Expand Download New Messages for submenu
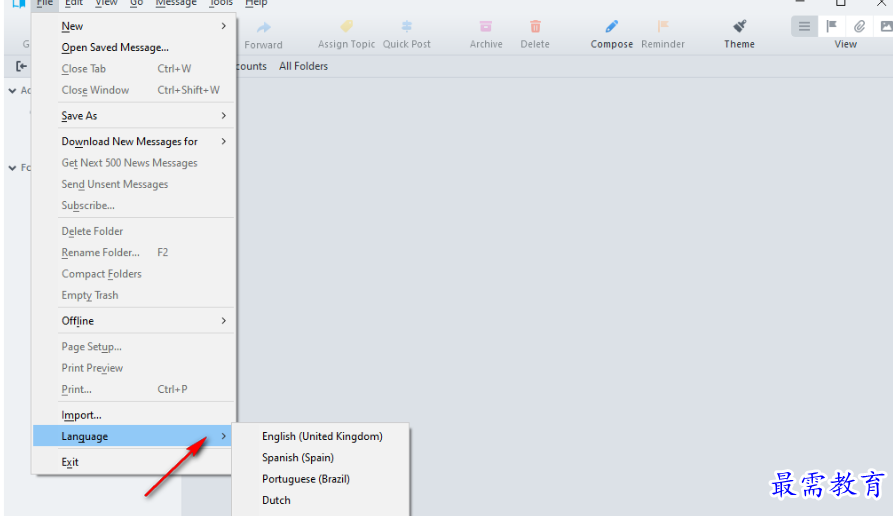This screenshot has height=516, width=893. (134, 141)
